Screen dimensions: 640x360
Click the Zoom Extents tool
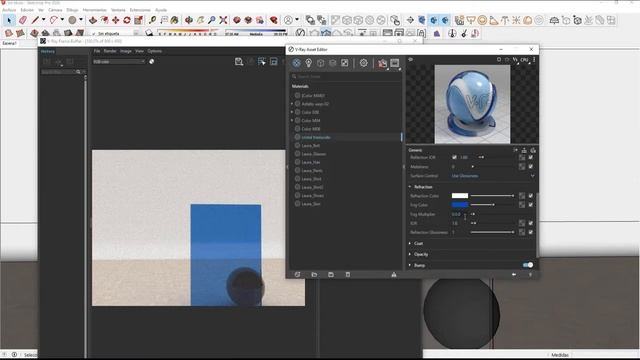tap(223, 20)
